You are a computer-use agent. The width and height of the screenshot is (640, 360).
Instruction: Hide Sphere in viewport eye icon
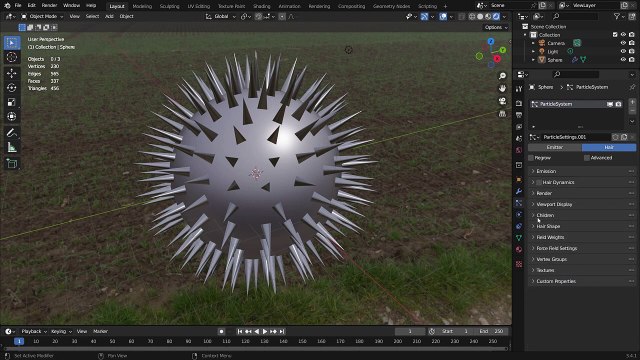coord(623,60)
